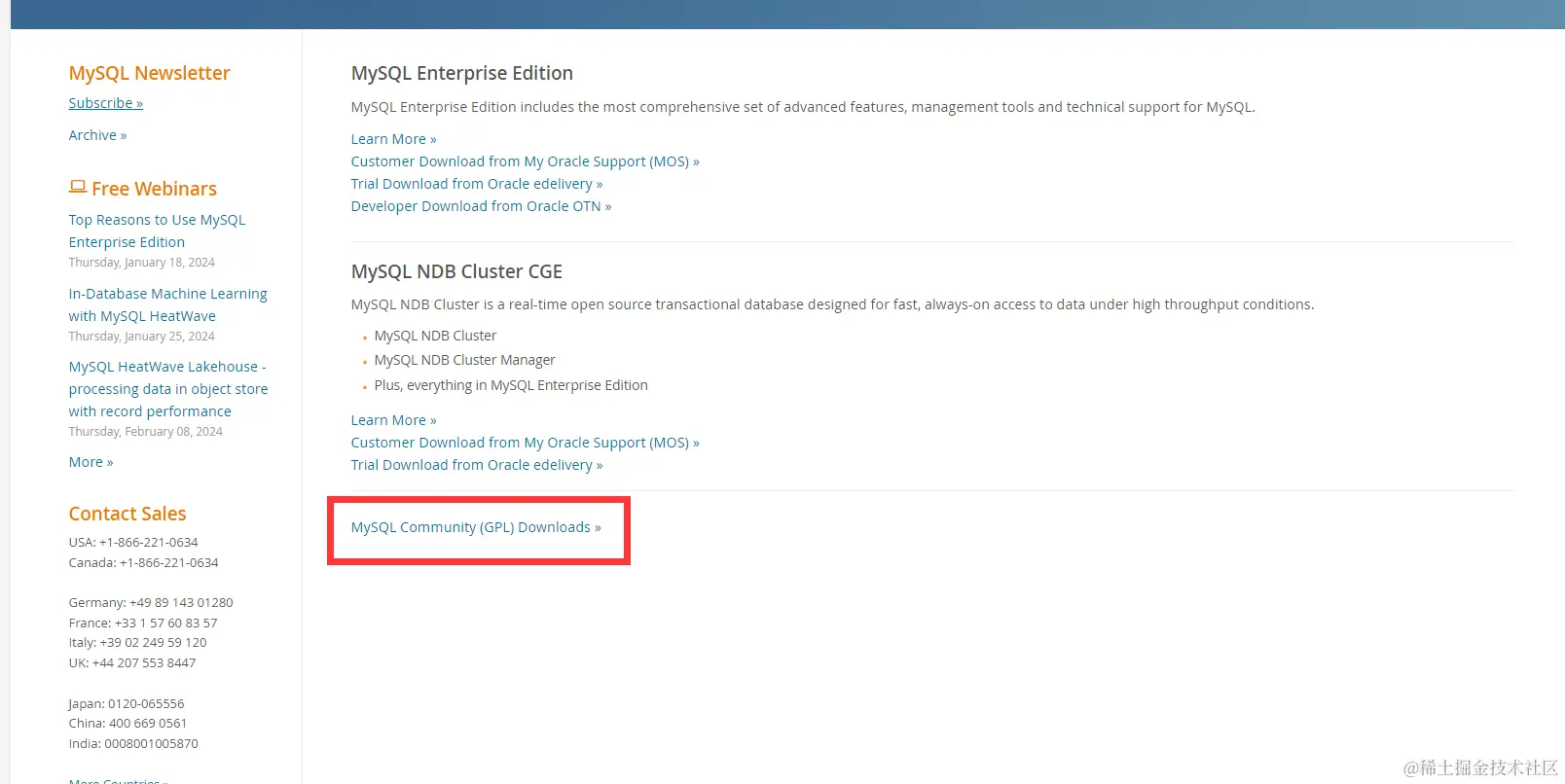This screenshot has width=1565, height=784.
Task: Click the Contact Sales heading
Action: pyautogui.click(x=127, y=514)
